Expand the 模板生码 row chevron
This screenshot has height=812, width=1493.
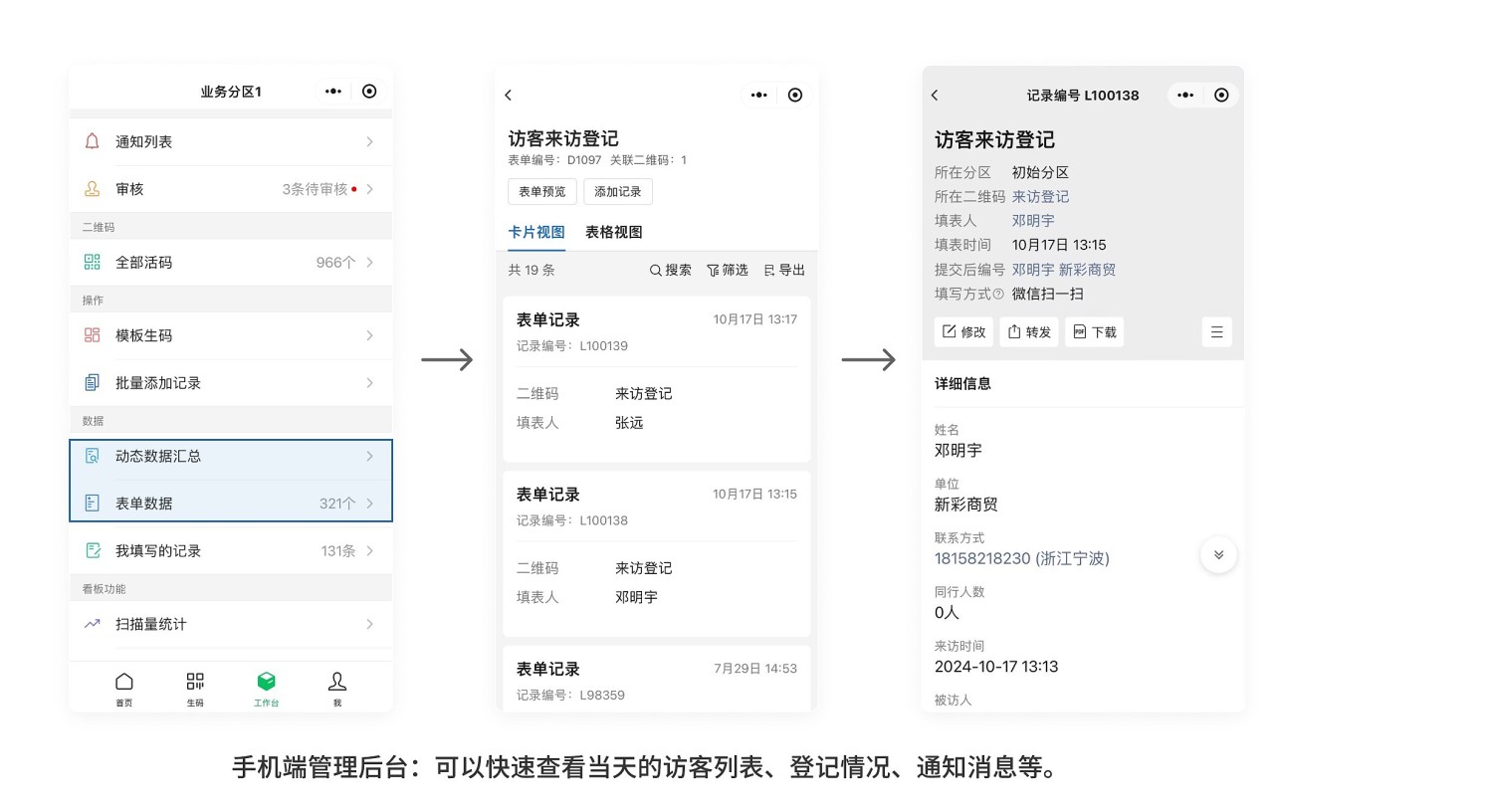pos(369,335)
